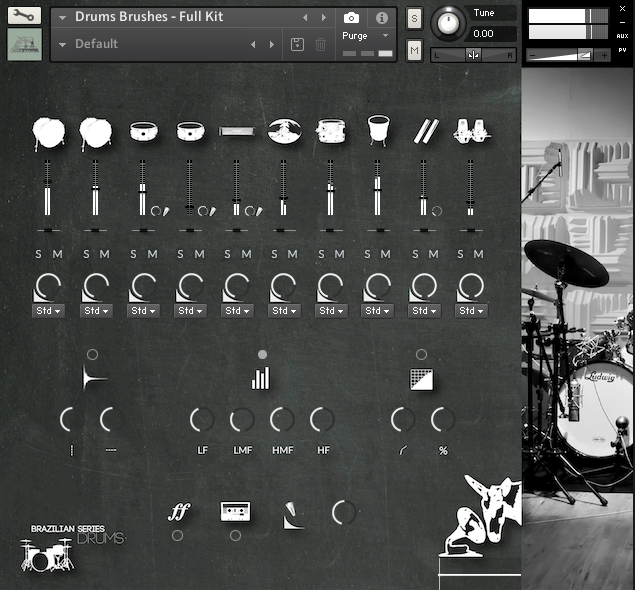Click the first snare channel's brush icon

tap(166, 211)
